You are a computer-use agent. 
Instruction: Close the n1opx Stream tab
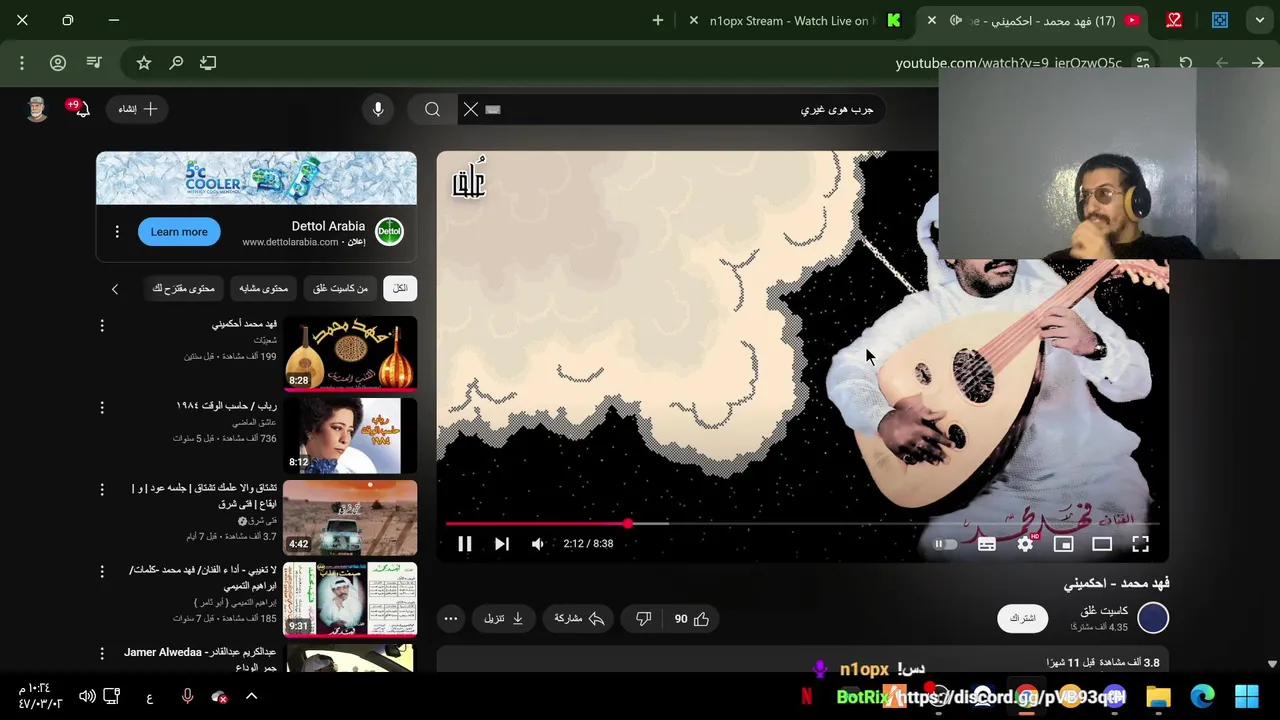coord(694,20)
